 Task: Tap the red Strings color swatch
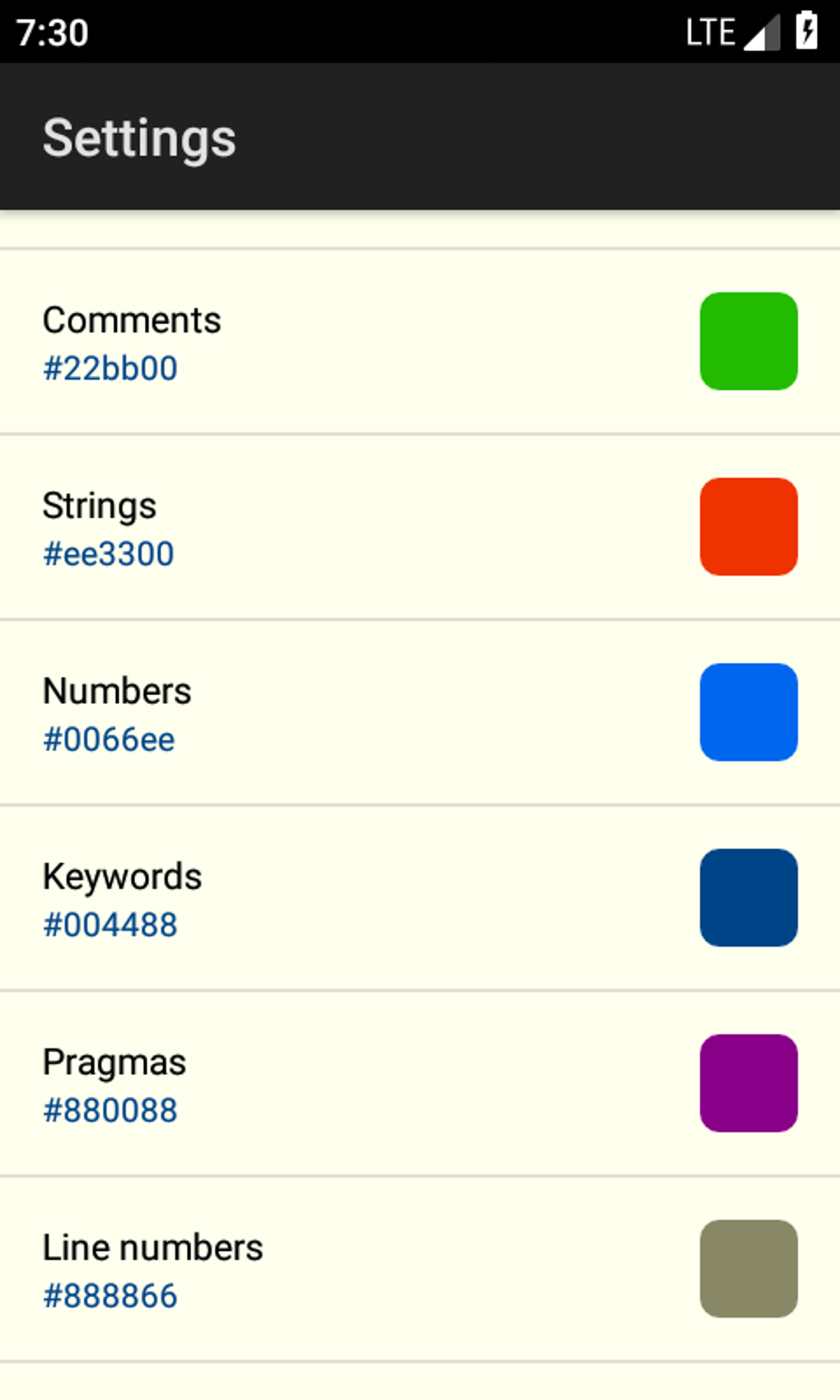749,526
